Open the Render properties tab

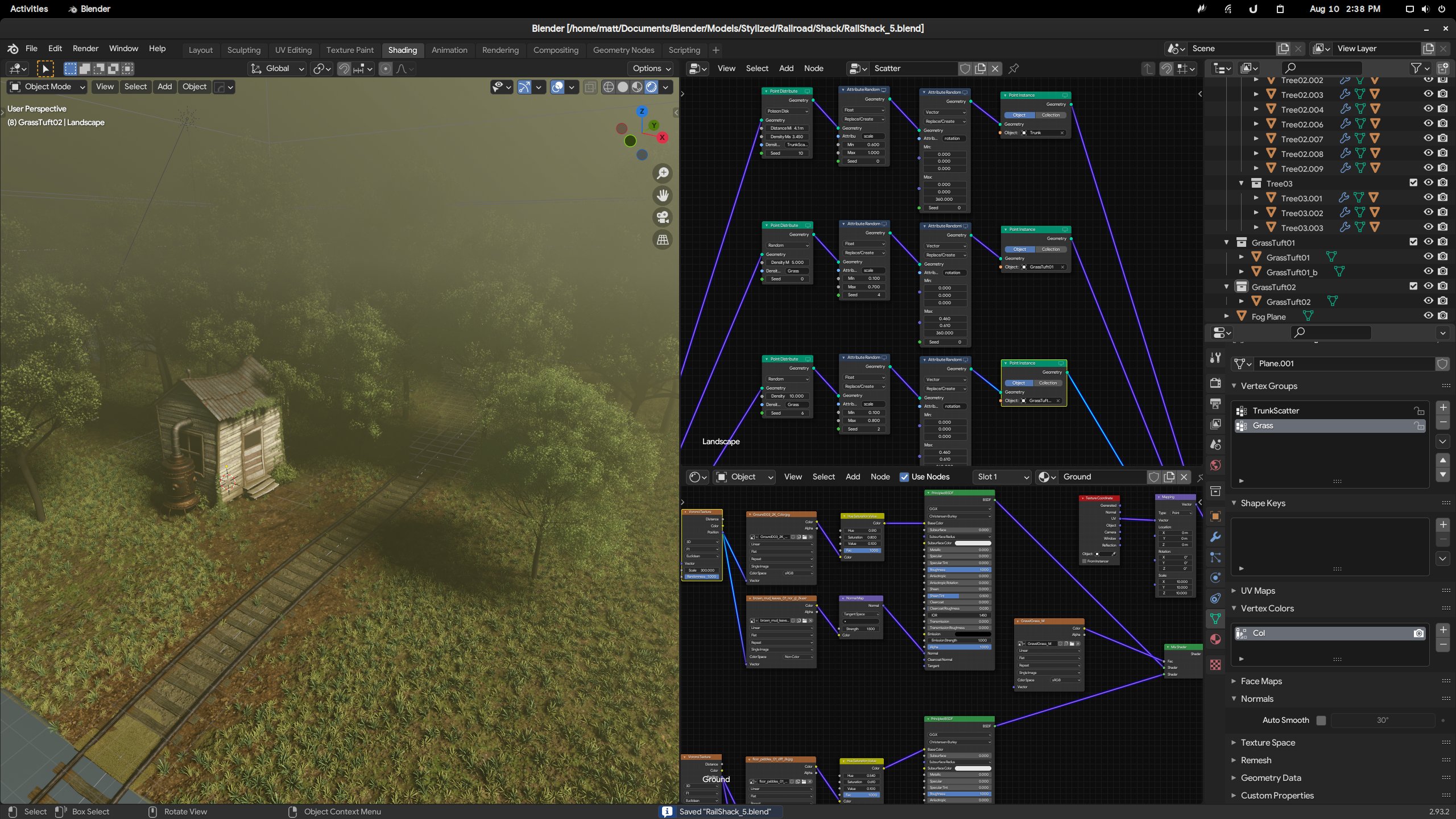coord(1215,383)
